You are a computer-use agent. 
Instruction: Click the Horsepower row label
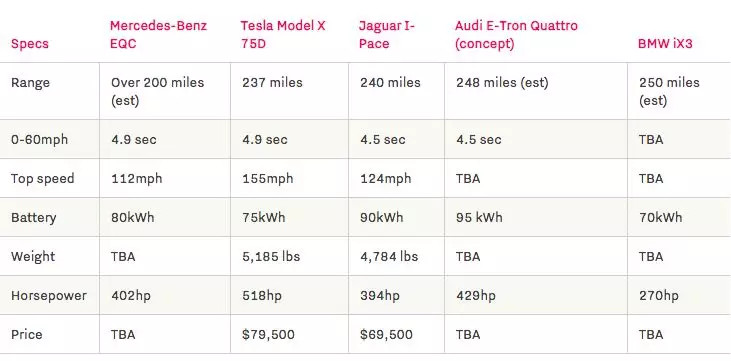tap(49, 296)
